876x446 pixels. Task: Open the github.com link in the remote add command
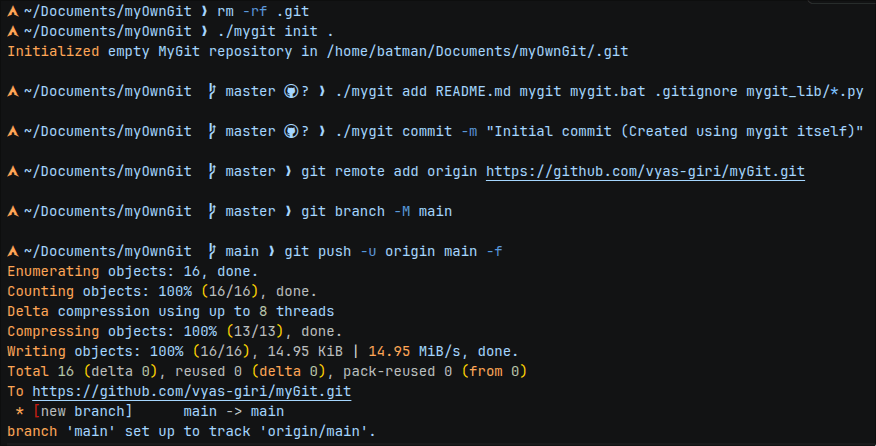tap(645, 171)
